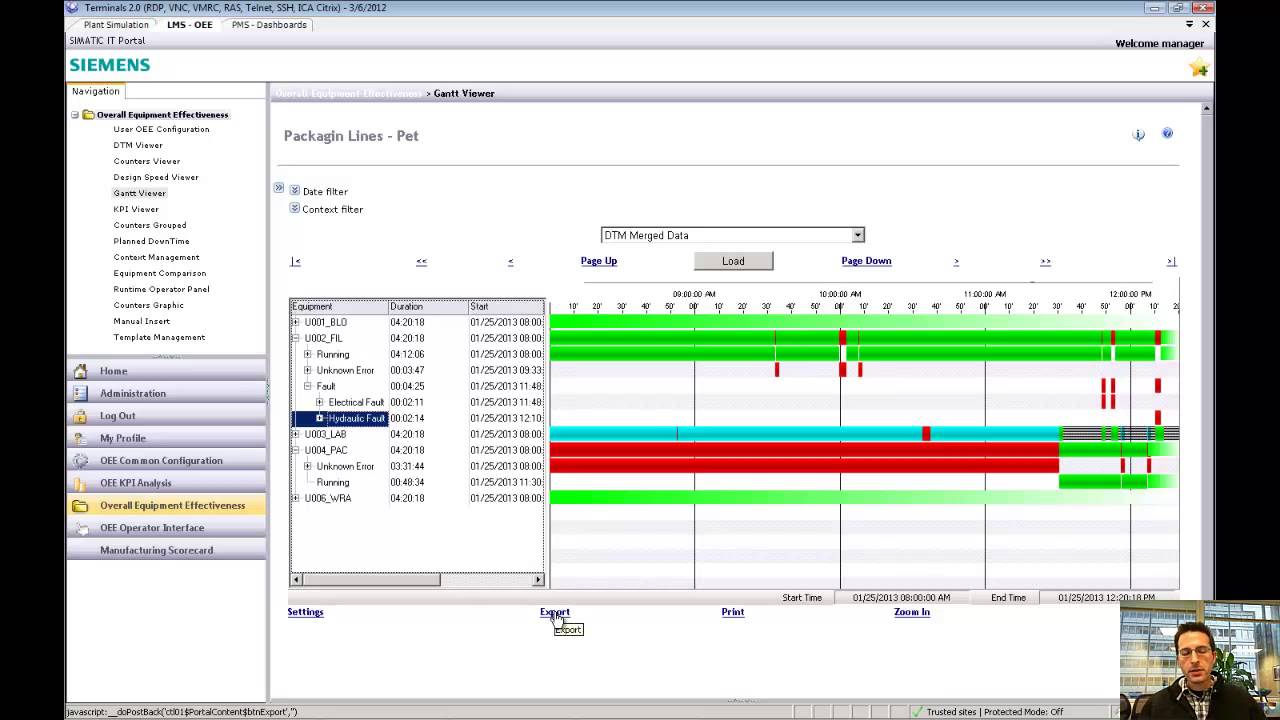Select the Navigation tab

(96, 91)
